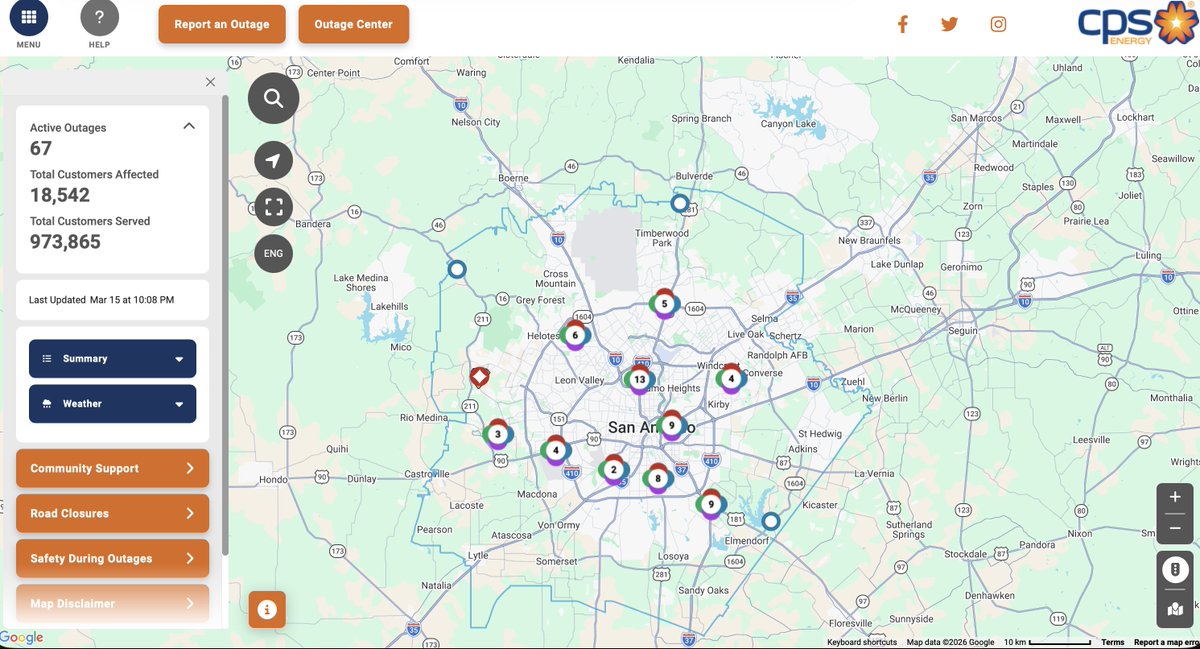Click the ring outage marker near Lakehills

pos(457,269)
